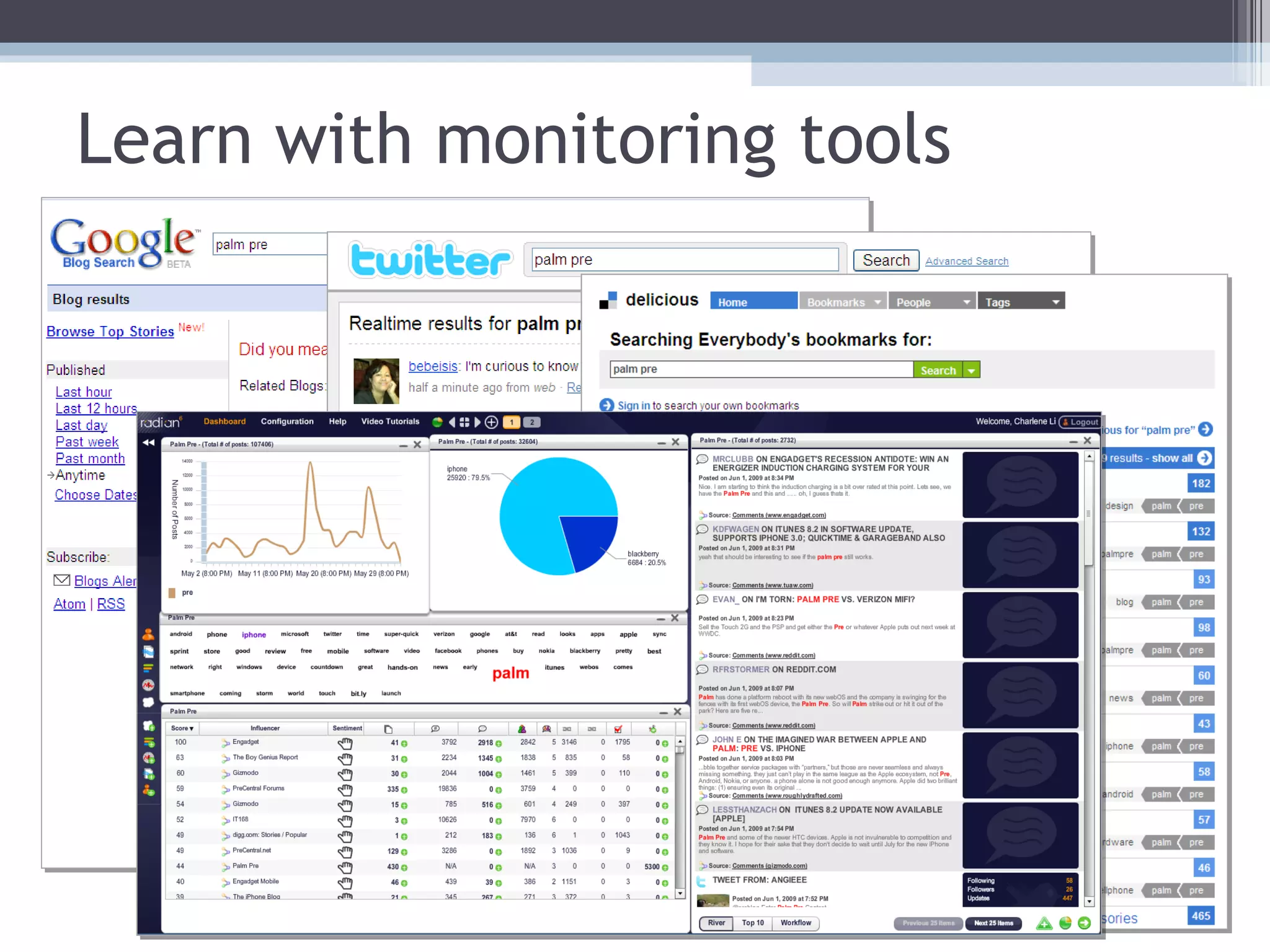Image resolution: width=1270 pixels, height=952 pixels.
Task: Click the Logout button in Radian6
Action: click(x=1080, y=422)
